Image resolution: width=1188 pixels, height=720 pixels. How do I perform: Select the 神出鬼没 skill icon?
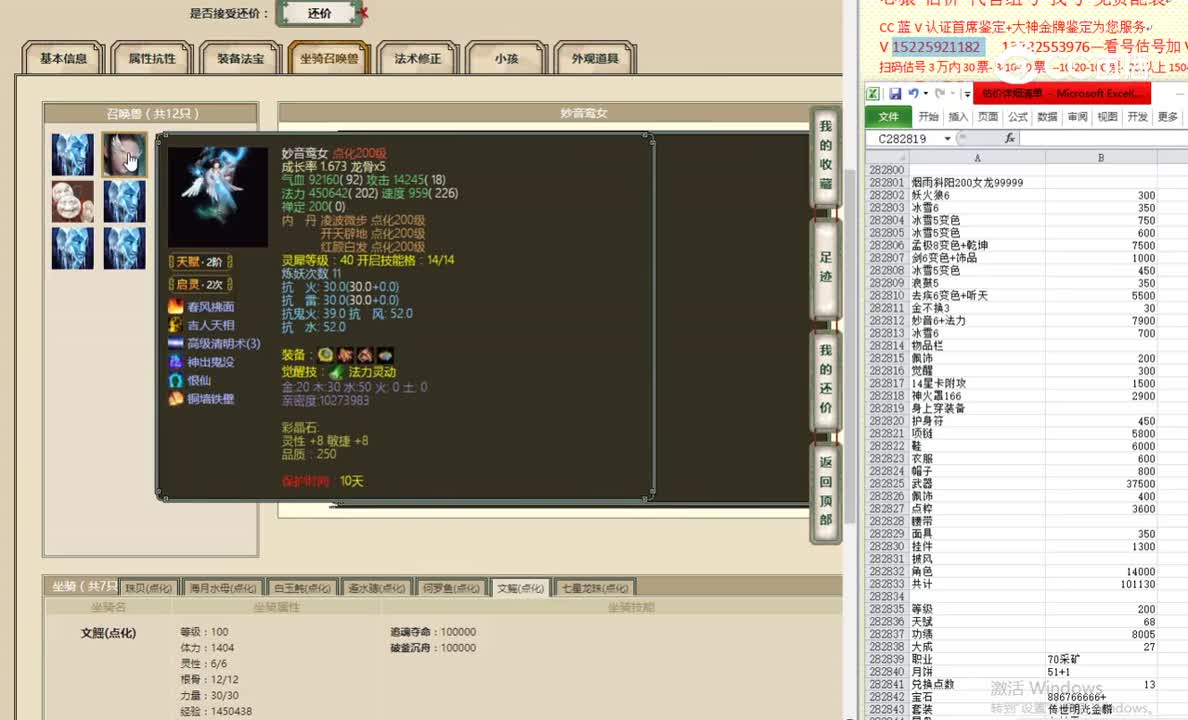point(176,362)
